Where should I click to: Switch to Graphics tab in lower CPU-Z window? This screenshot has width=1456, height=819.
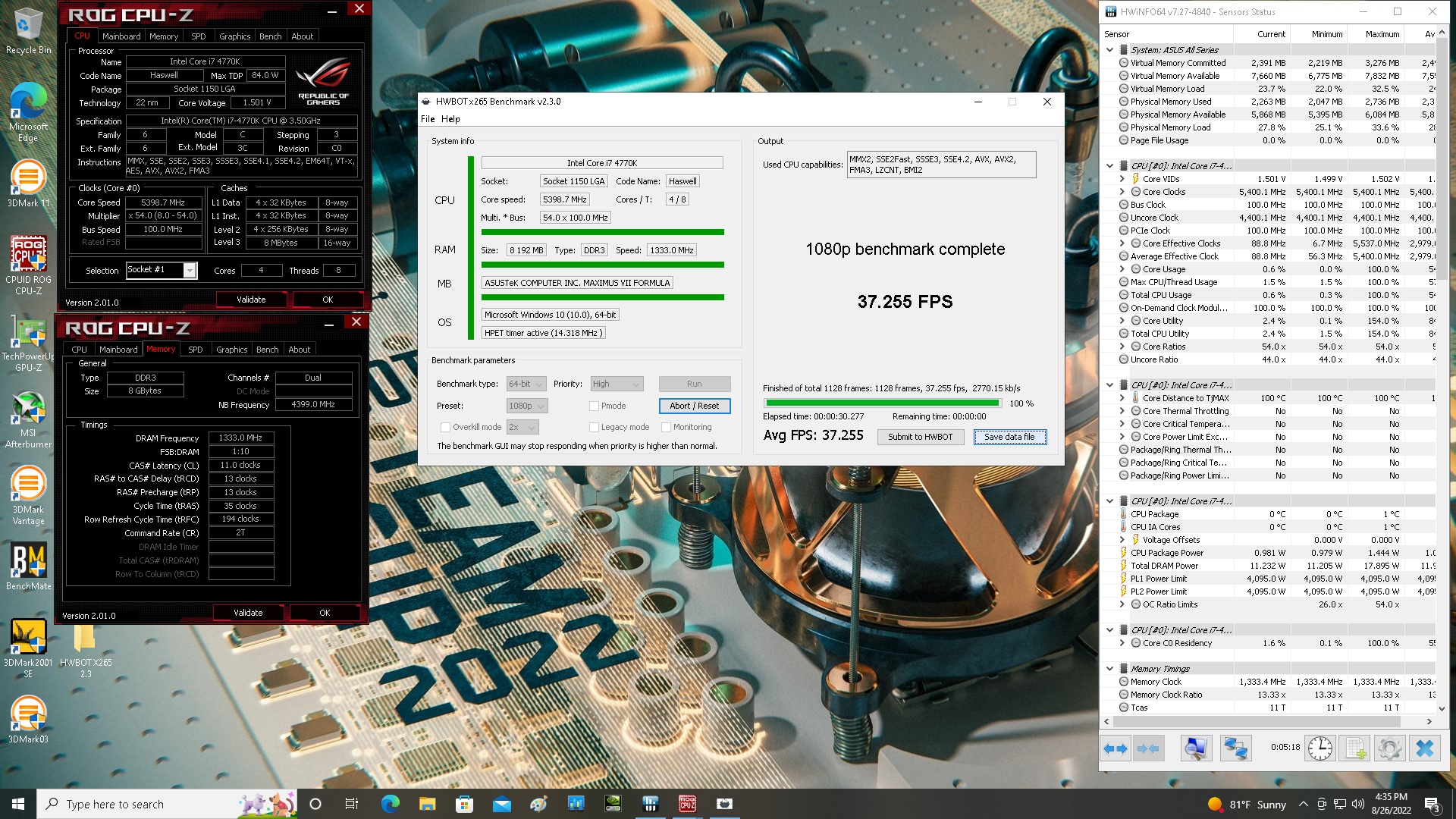(231, 350)
